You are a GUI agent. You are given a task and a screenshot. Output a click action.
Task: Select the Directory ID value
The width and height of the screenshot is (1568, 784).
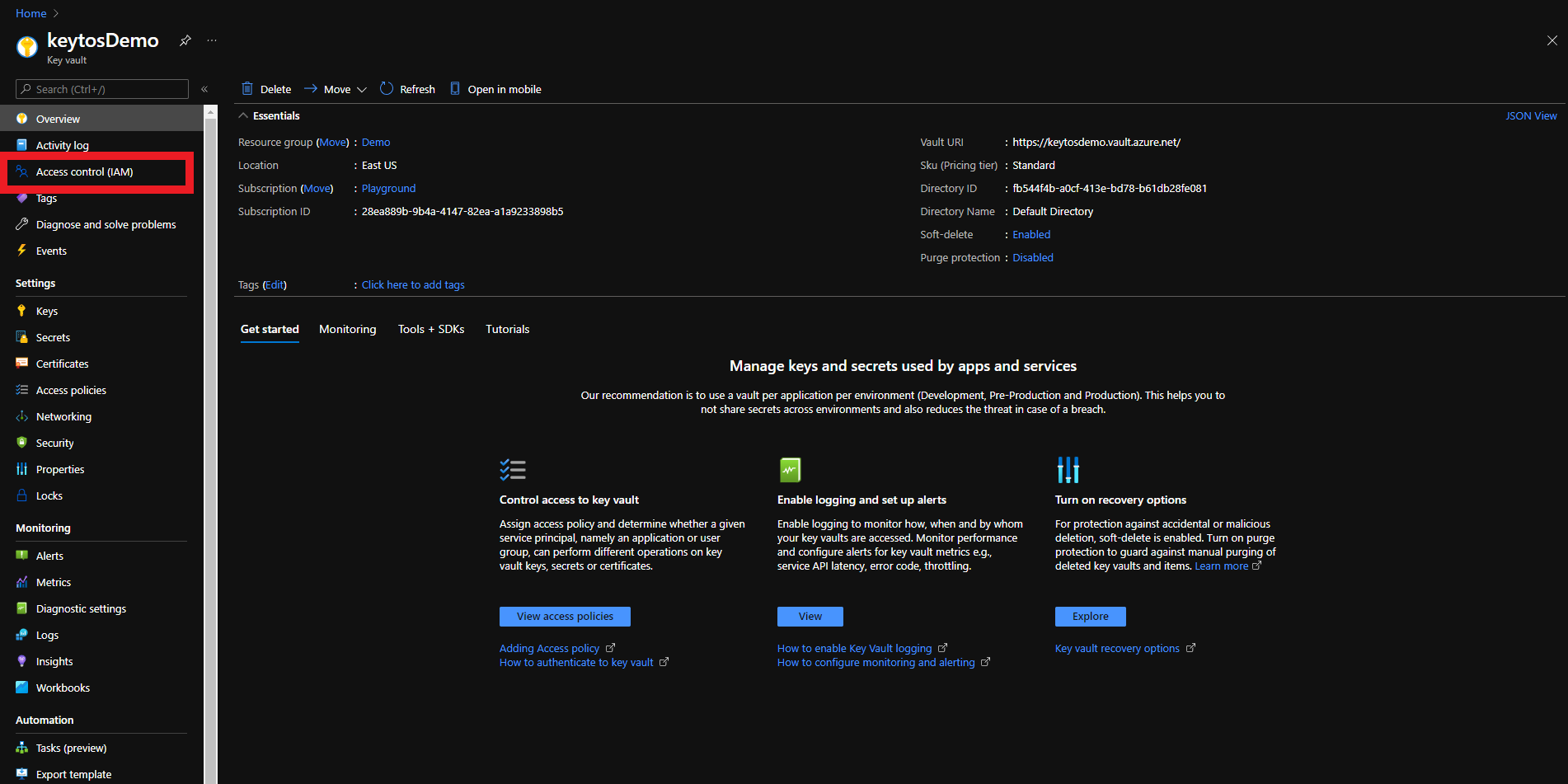pos(1110,188)
